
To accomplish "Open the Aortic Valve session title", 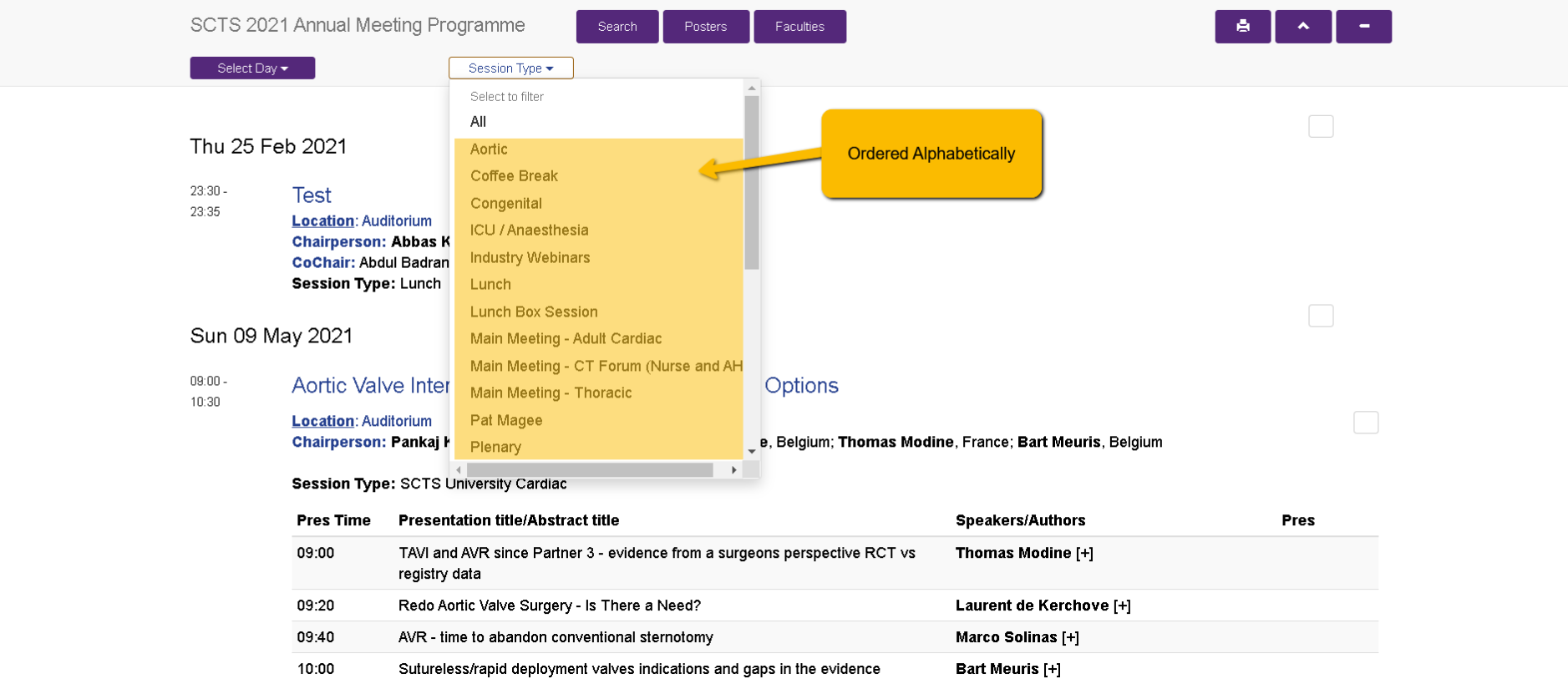I will [x=565, y=386].
